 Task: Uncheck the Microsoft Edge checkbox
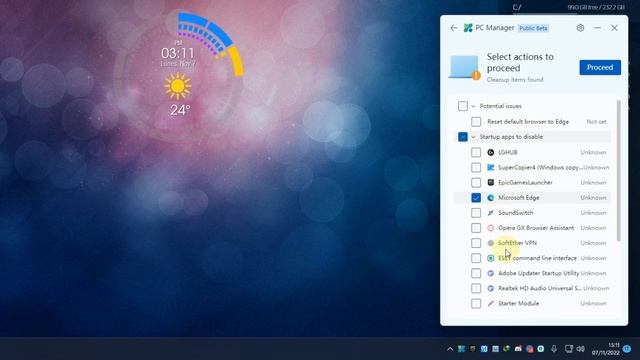(476, 198)
